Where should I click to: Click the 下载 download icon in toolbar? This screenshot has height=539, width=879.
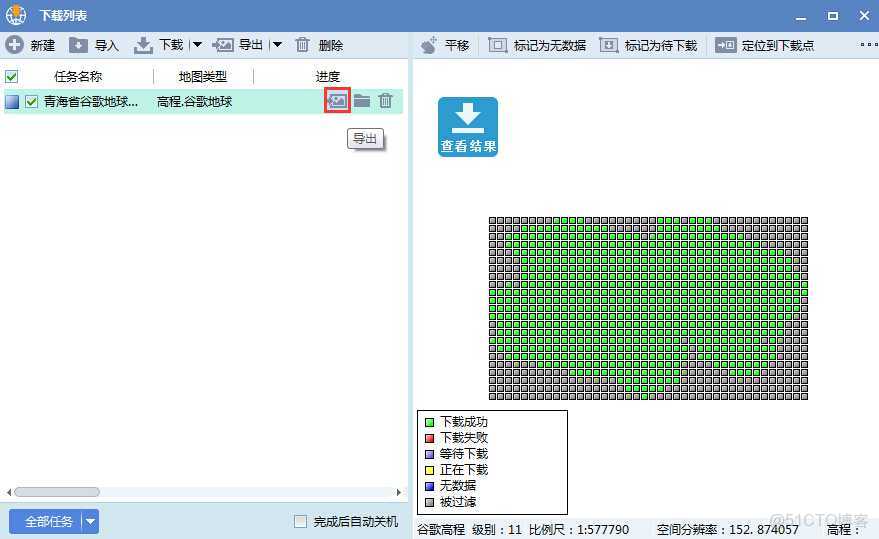click(x=143, y=45)
